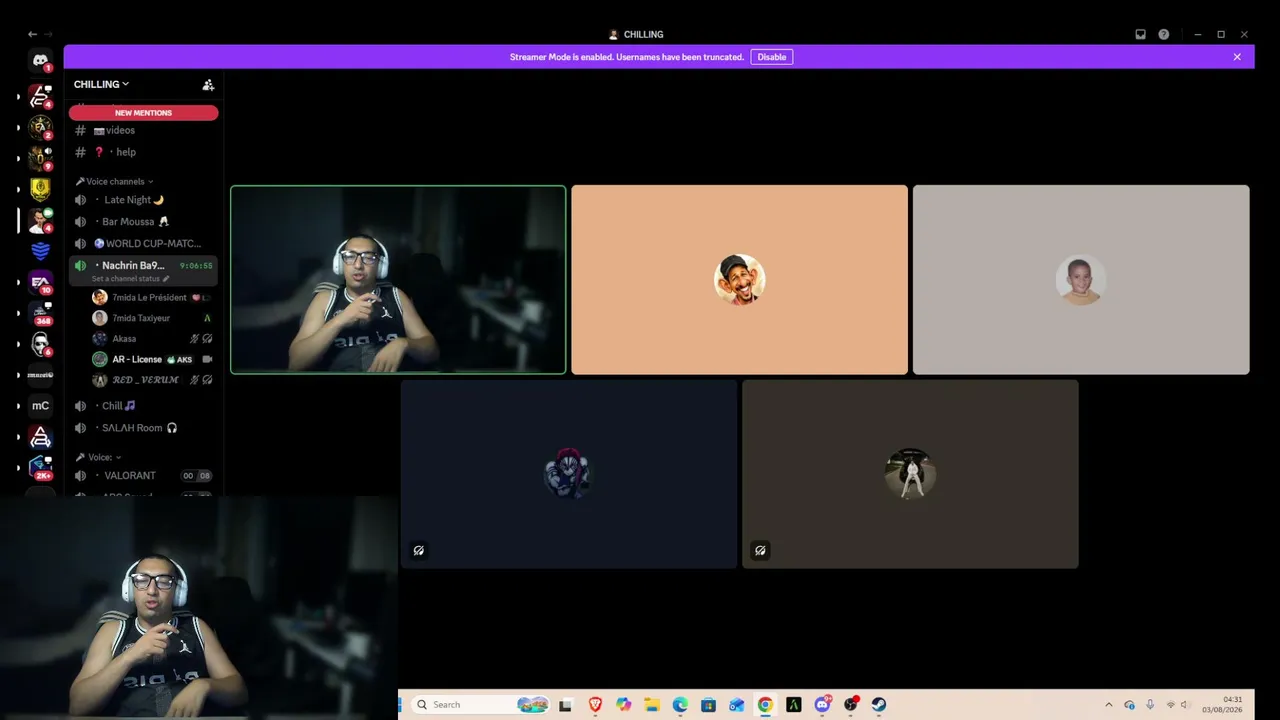Open the server showing 368 badge

click(40, 313)
